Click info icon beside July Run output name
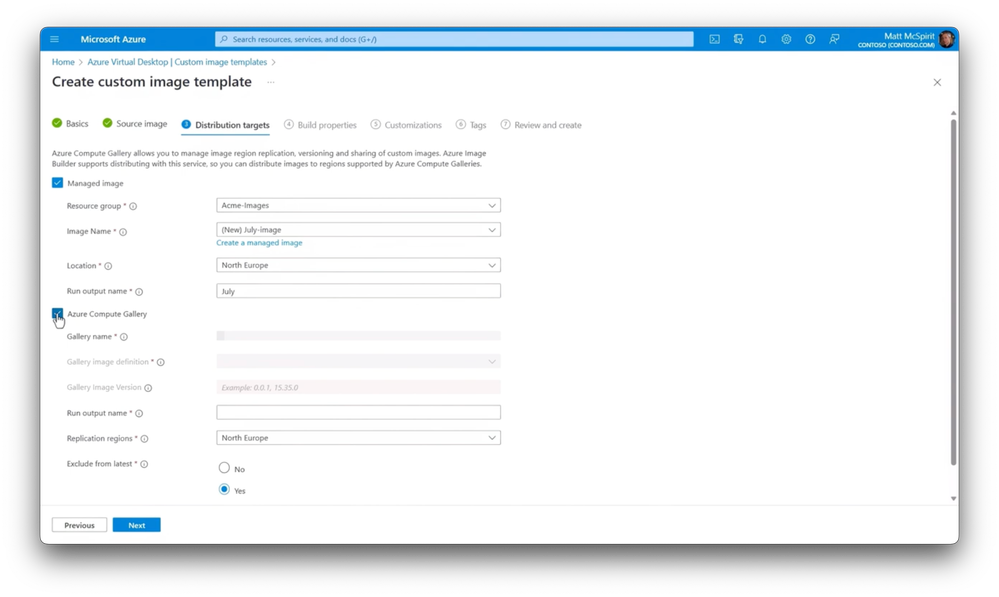This screenshot has height=597, width=999. (x=139, y=292)
